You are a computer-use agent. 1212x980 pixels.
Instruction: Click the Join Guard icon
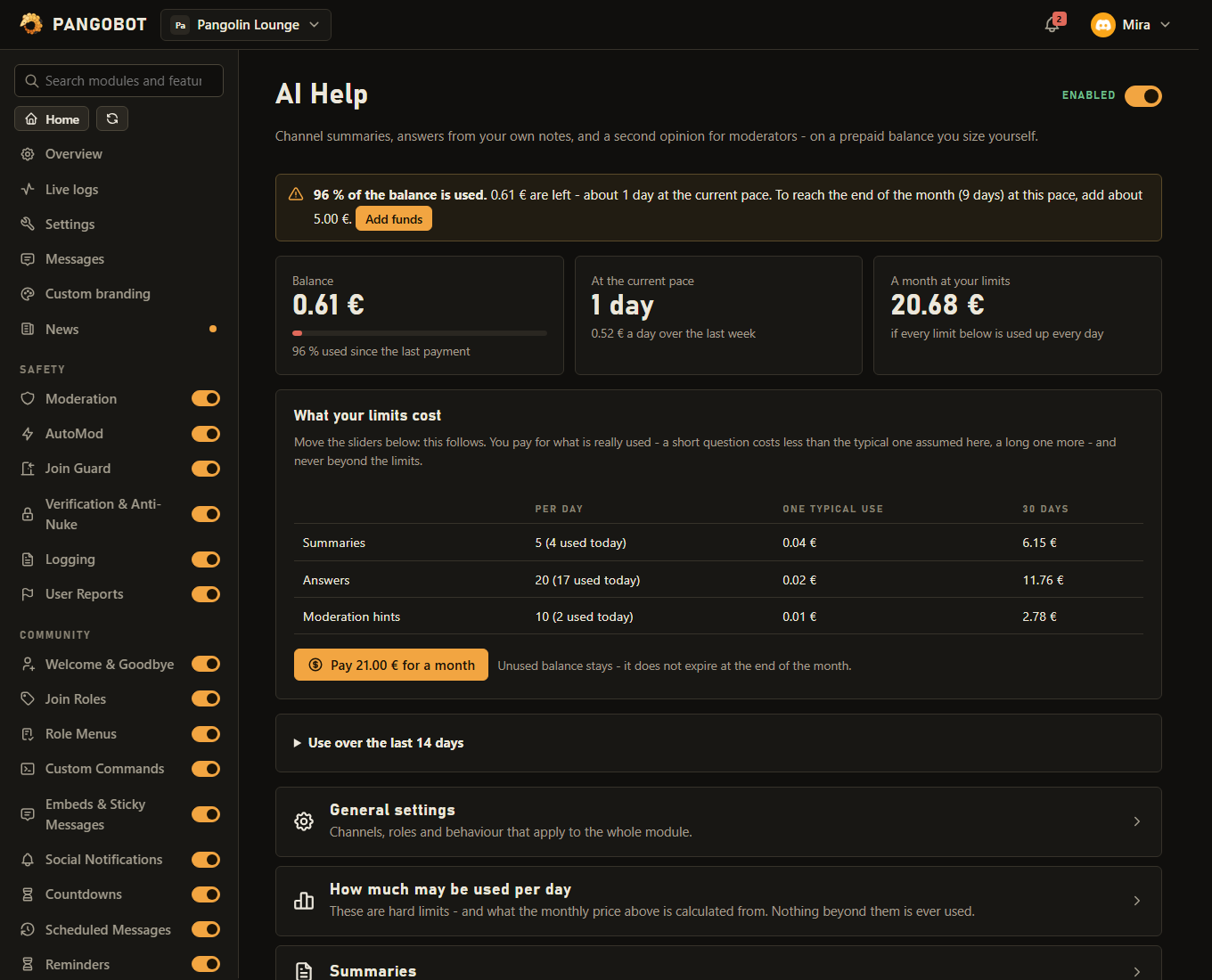(x=28, y=469)
